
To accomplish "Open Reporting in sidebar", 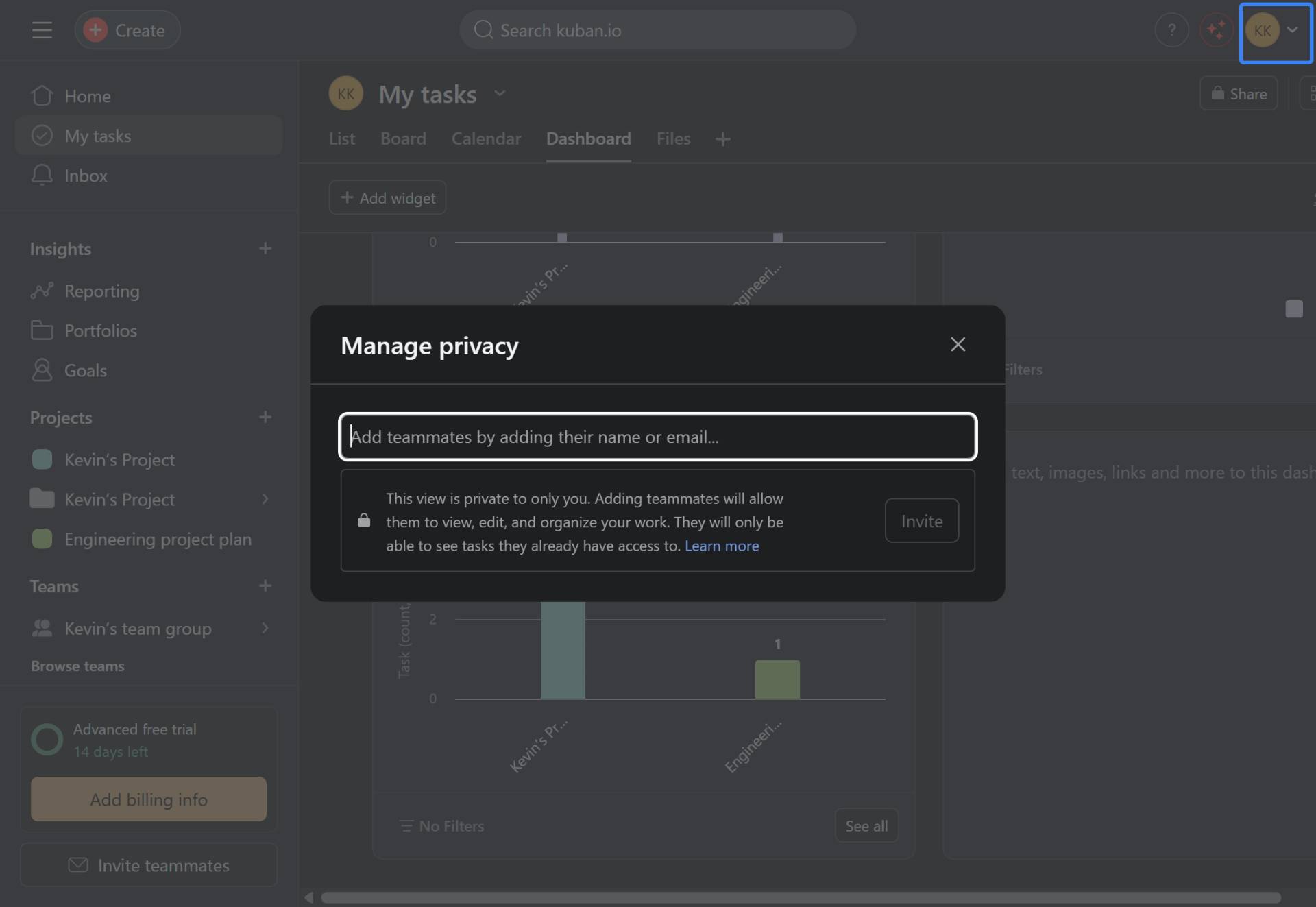I will 149,291.
